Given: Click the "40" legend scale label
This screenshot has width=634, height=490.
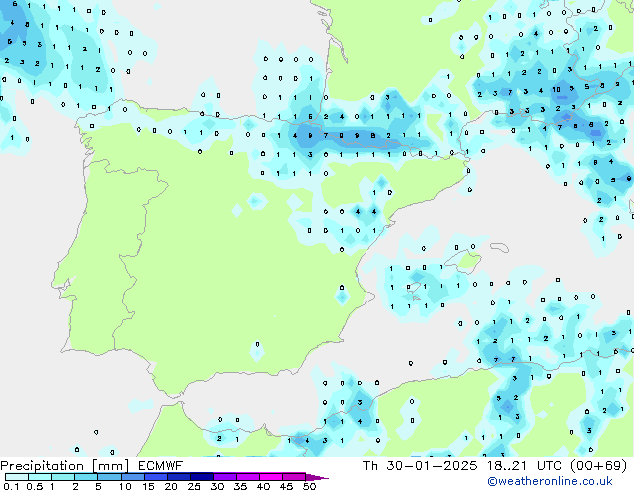Looking at the screenshot, I should [263, 486].
